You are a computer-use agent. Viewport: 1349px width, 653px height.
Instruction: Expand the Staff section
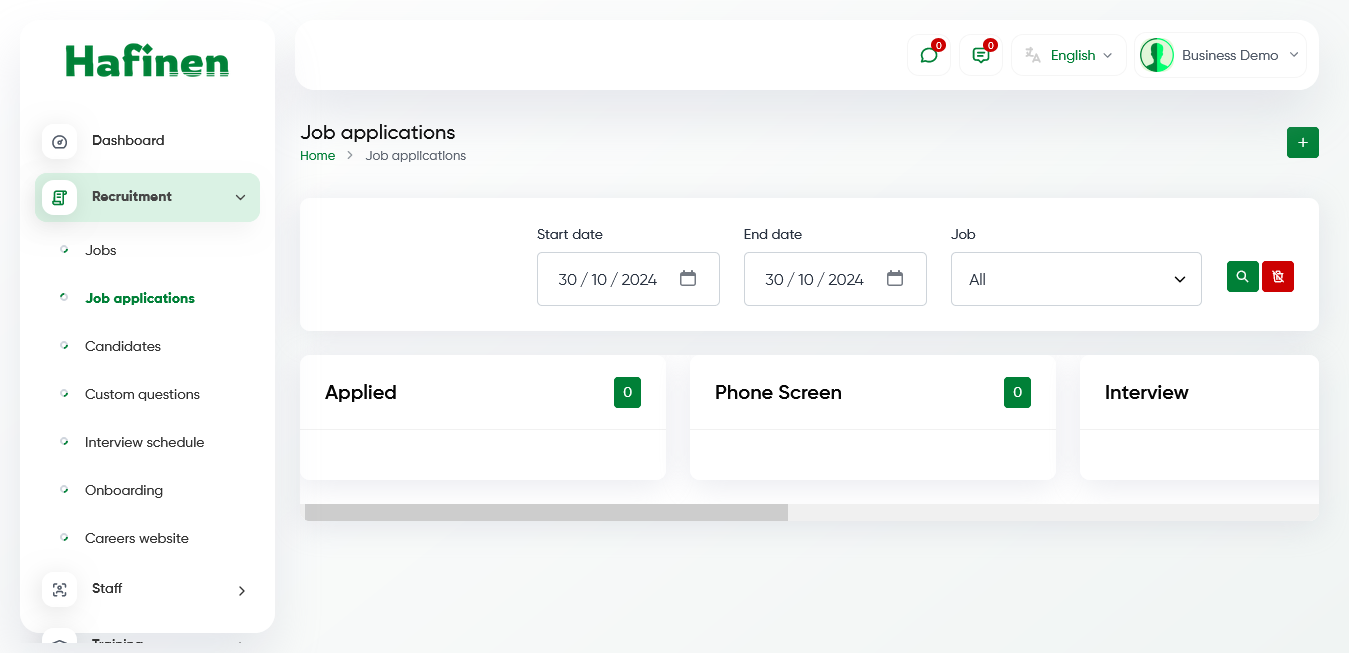[240, 590]
